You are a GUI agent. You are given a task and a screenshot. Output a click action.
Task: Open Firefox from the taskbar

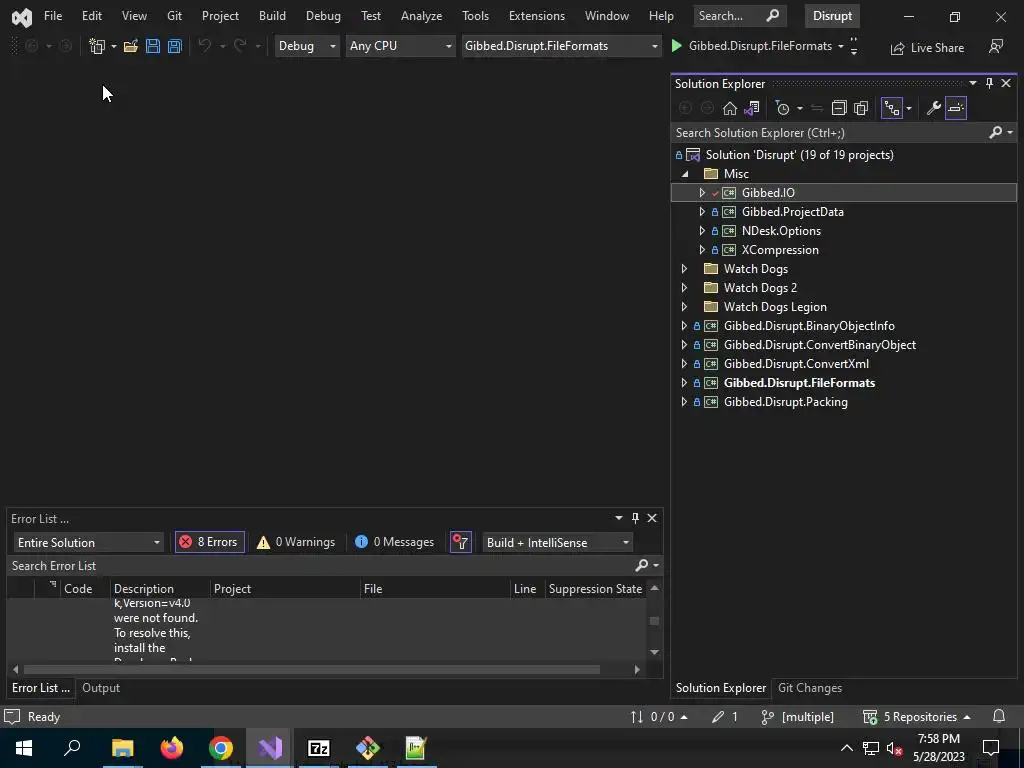172,748
